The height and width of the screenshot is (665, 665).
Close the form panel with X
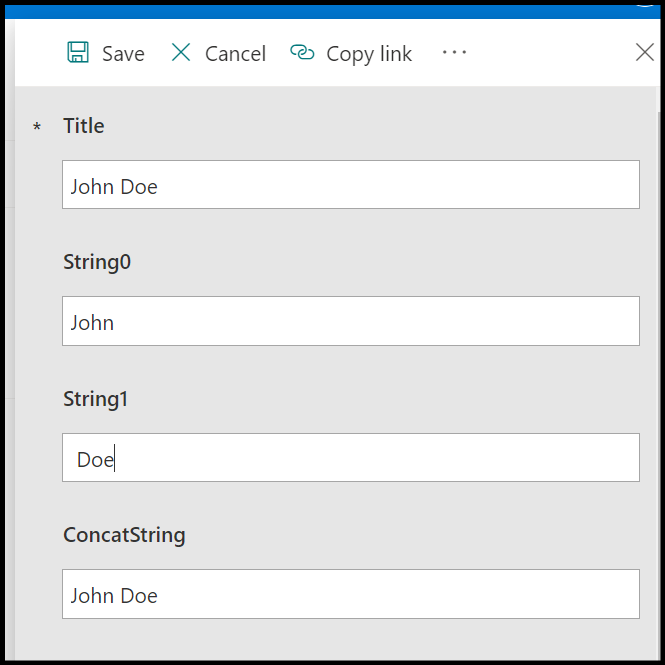[x=645, y=53]
